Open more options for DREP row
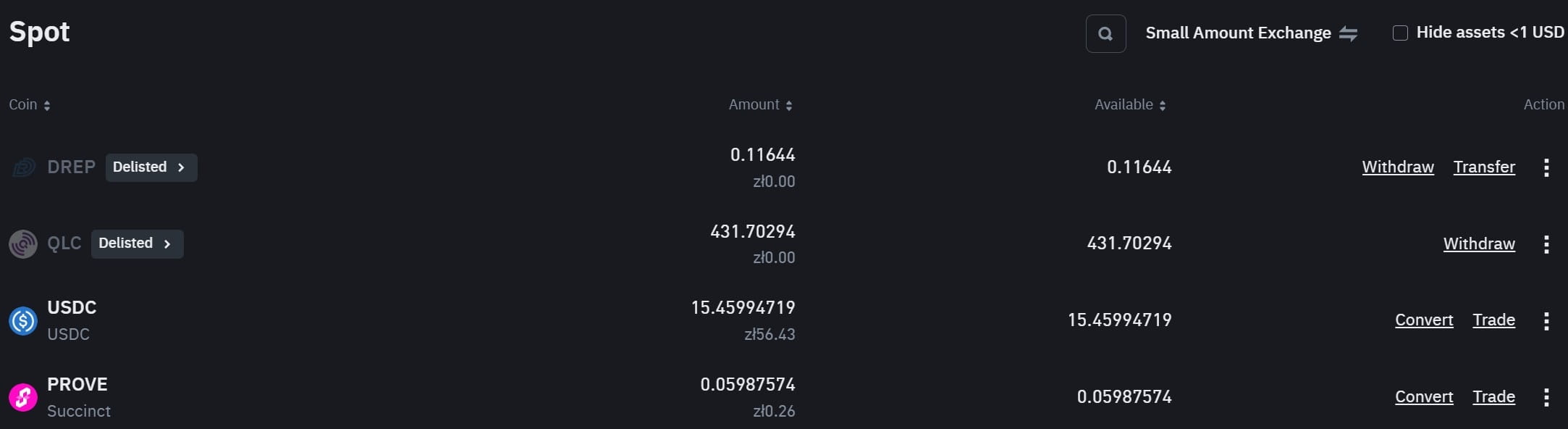Screen dimensions: 1568x429 1546,167
